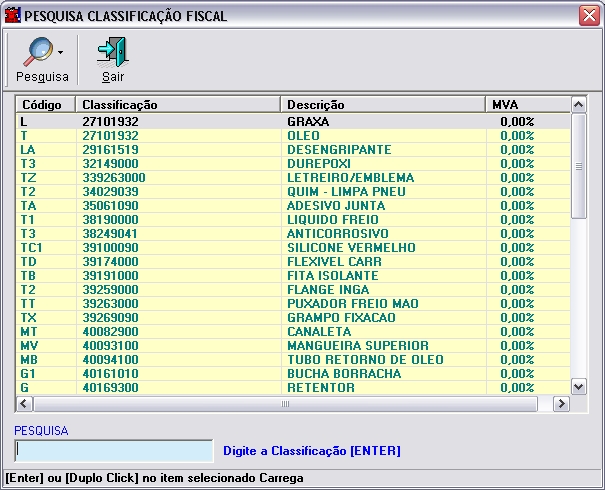Click classification code 34029039
This screenshot has height=490, width=605.
(110, 191)
